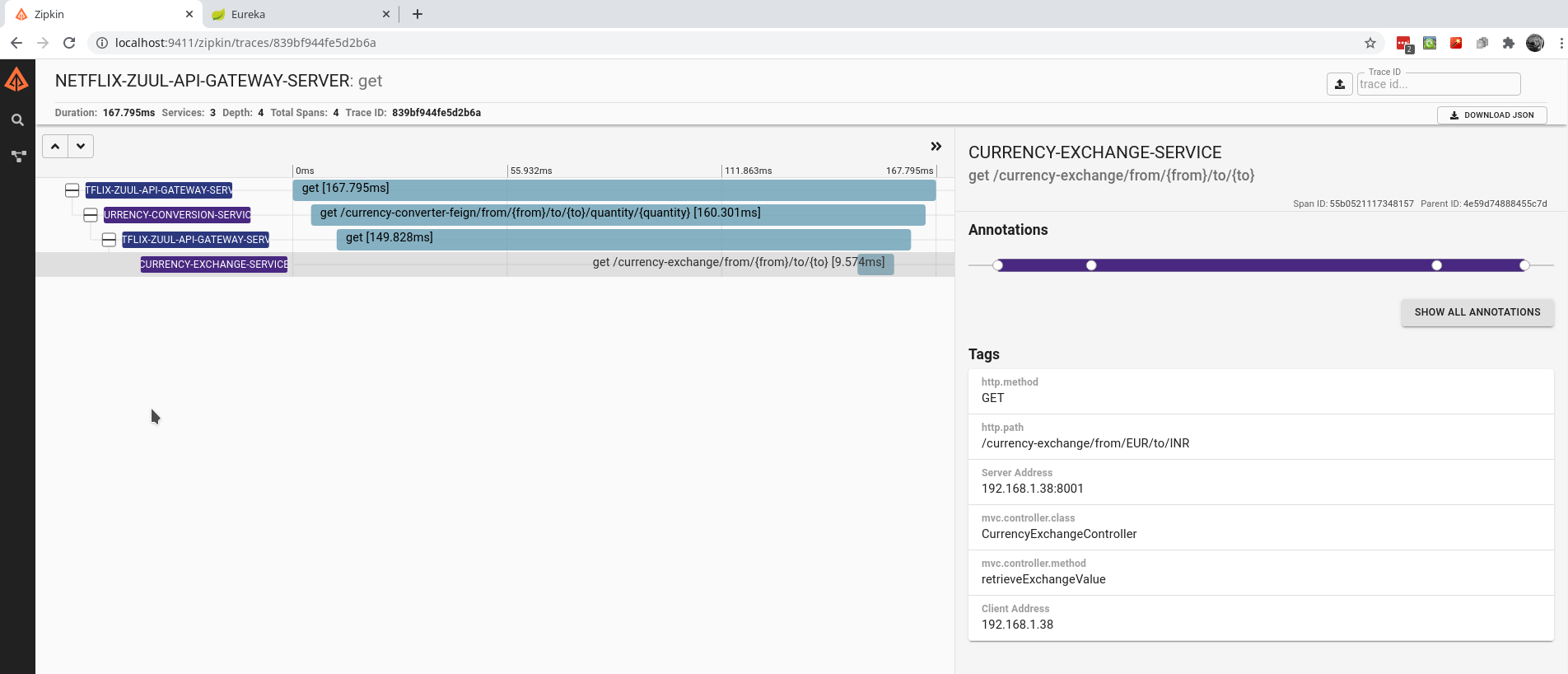1568x674 pixels.
Task: Close the Zipkin browser tab
Action: 189,14
